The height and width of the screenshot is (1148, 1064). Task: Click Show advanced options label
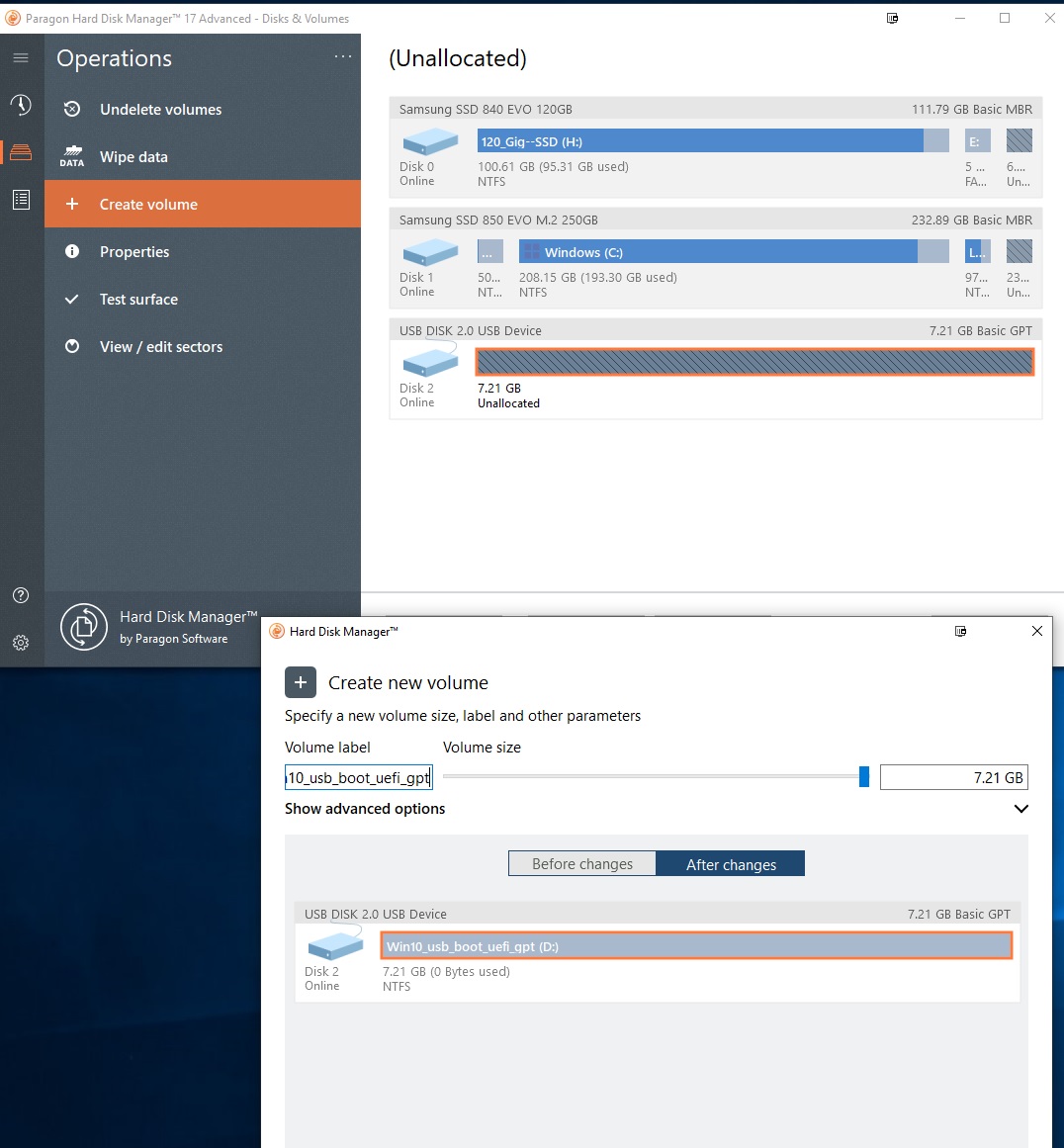pyautogui.click(x=365, y=808)
